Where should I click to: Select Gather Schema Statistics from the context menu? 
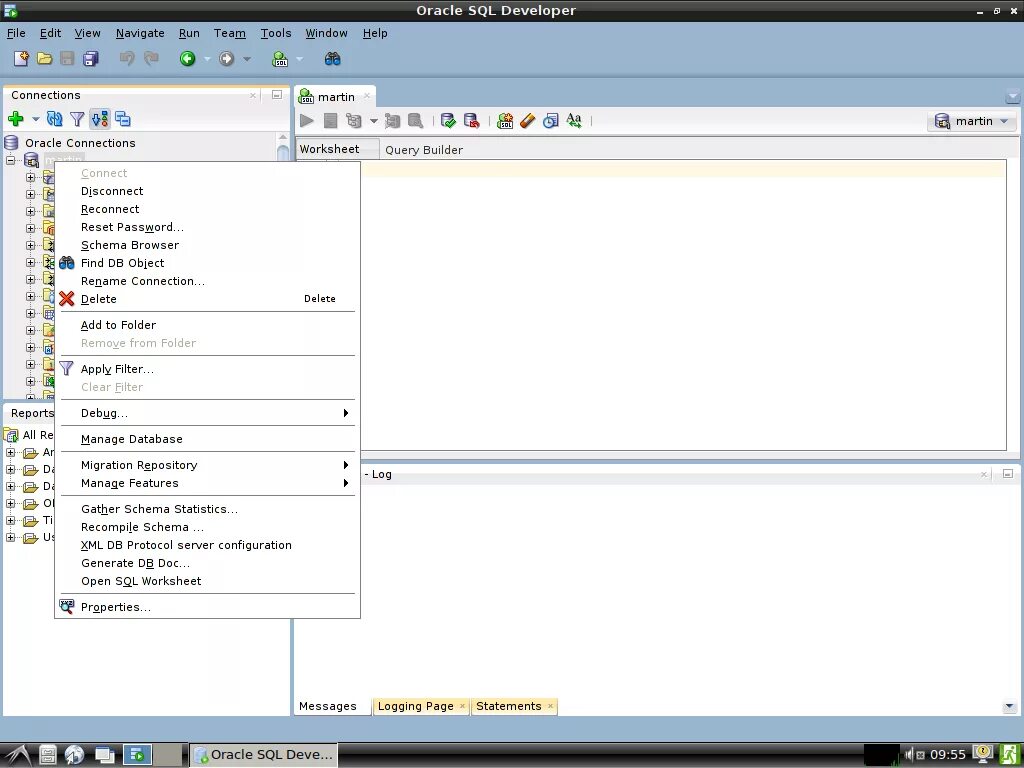click(x=208, y=509)
